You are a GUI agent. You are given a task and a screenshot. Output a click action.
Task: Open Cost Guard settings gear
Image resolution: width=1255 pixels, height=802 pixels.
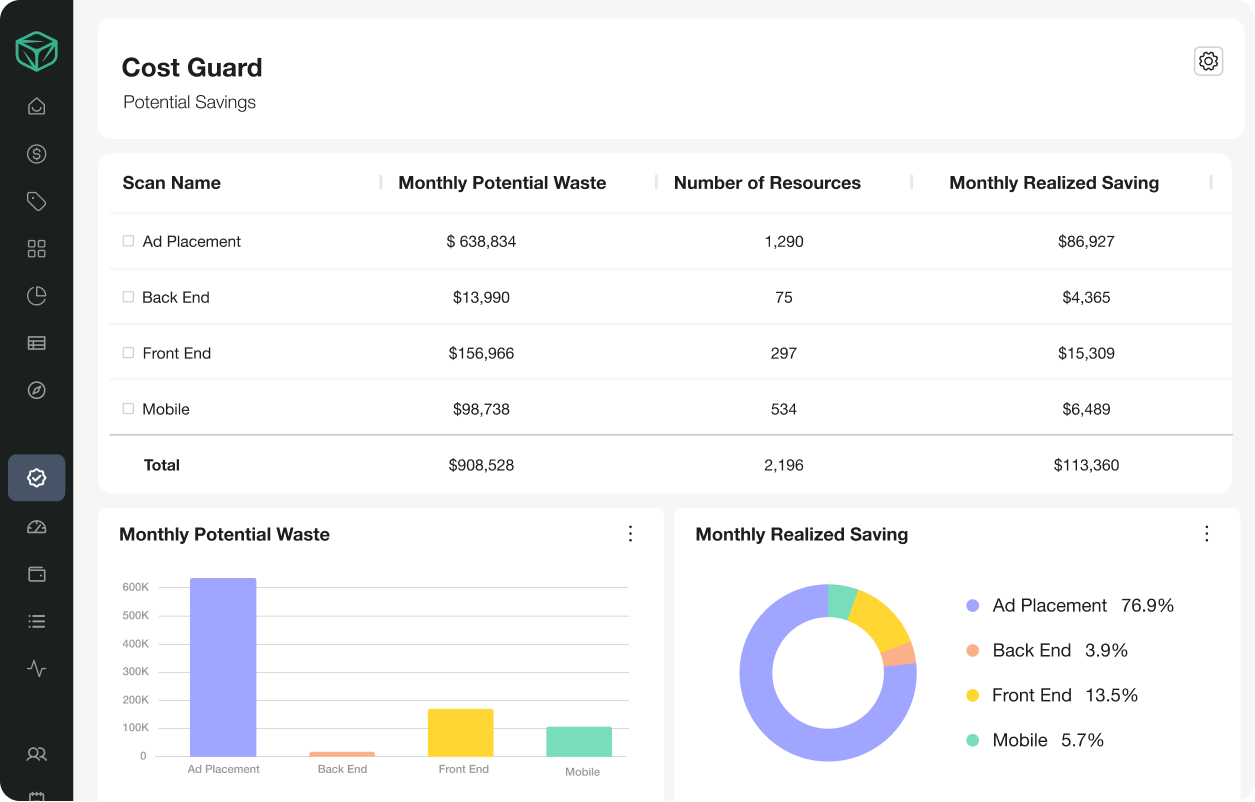(1208, 61)
